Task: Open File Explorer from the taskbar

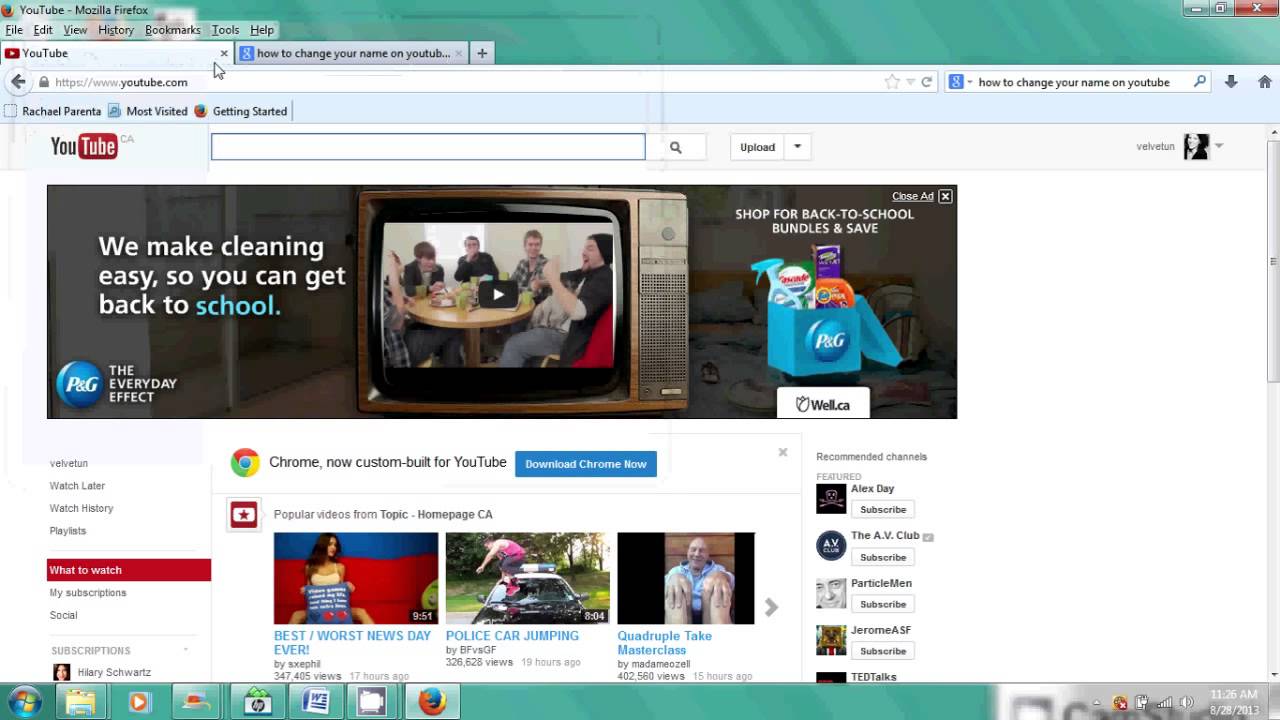Action: [x=81, y=702]
